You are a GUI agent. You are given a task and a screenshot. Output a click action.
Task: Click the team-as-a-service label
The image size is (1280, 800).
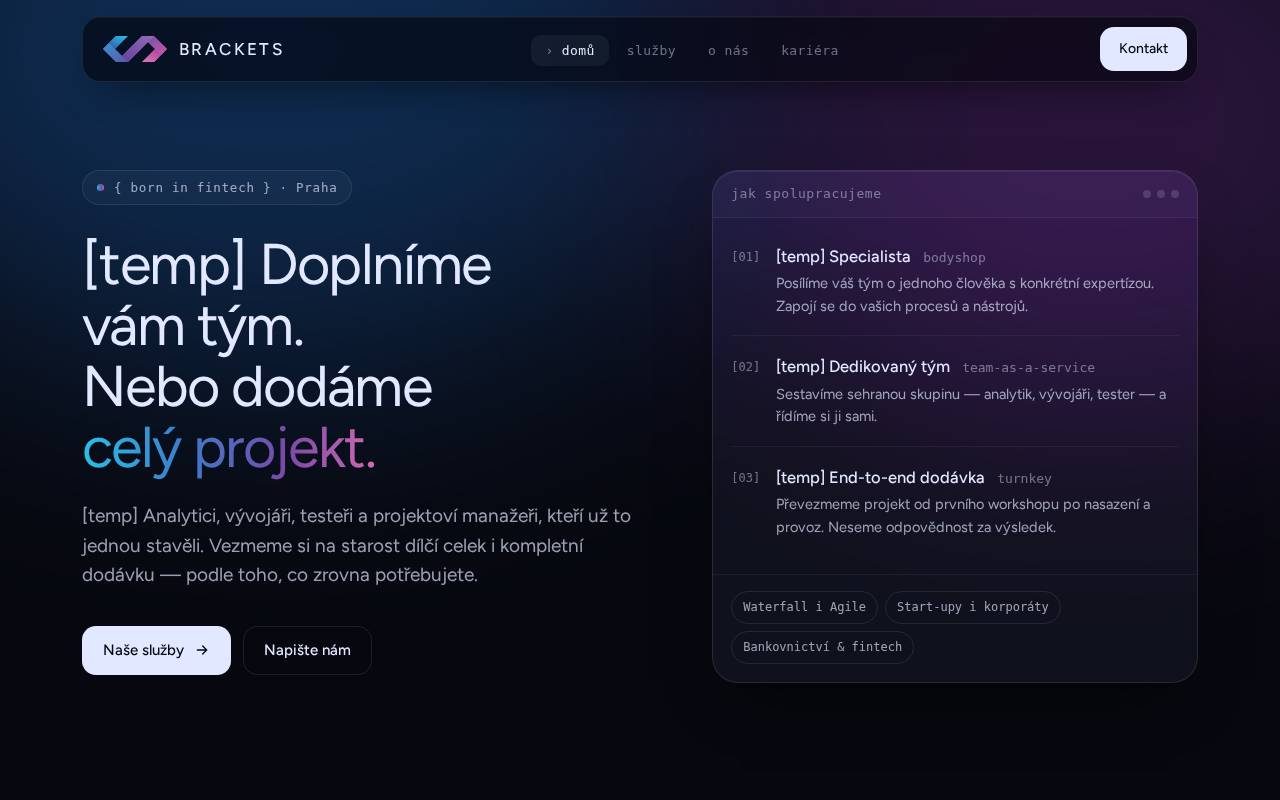point(1028,368)
